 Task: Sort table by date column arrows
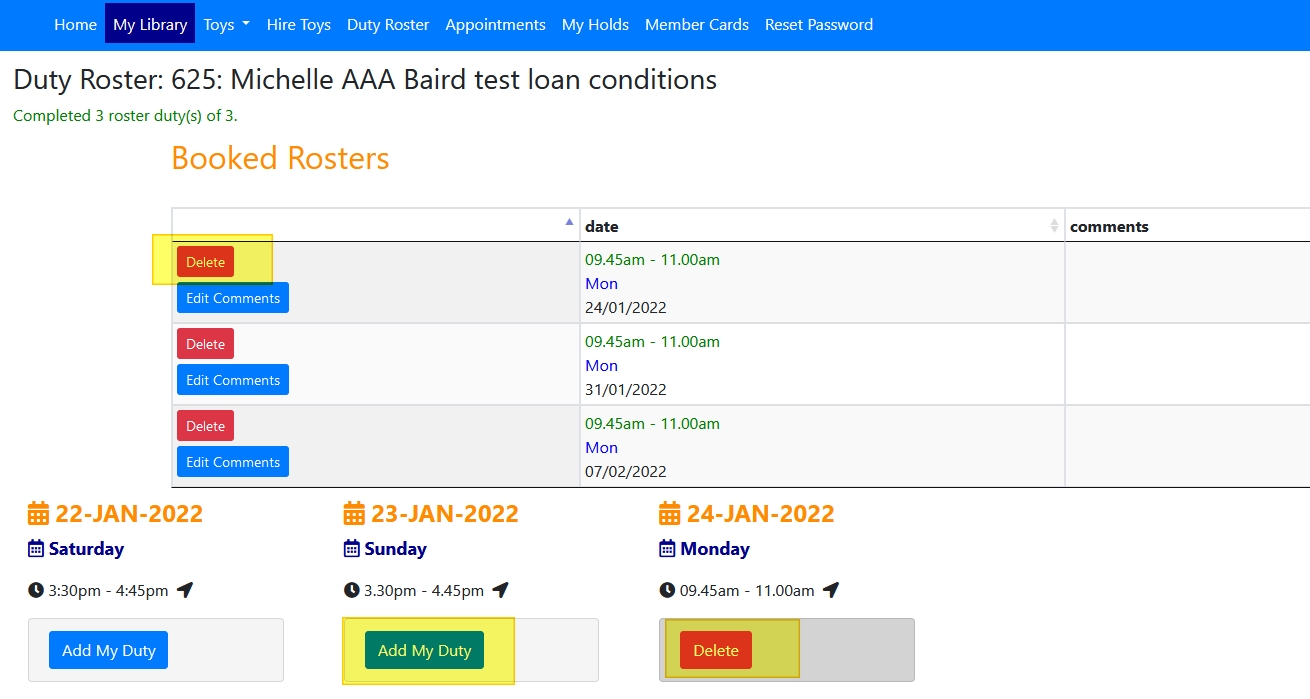[x=1053, y=226]
